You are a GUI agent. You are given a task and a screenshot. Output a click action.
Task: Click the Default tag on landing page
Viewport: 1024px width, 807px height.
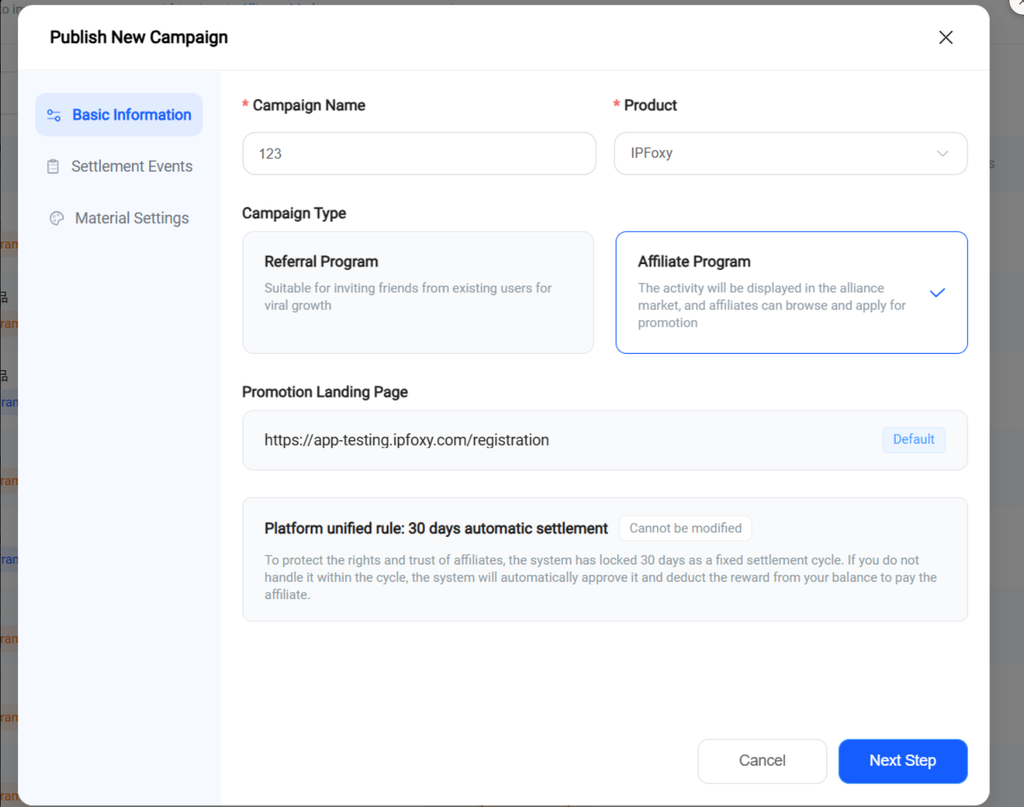[914, 439]
